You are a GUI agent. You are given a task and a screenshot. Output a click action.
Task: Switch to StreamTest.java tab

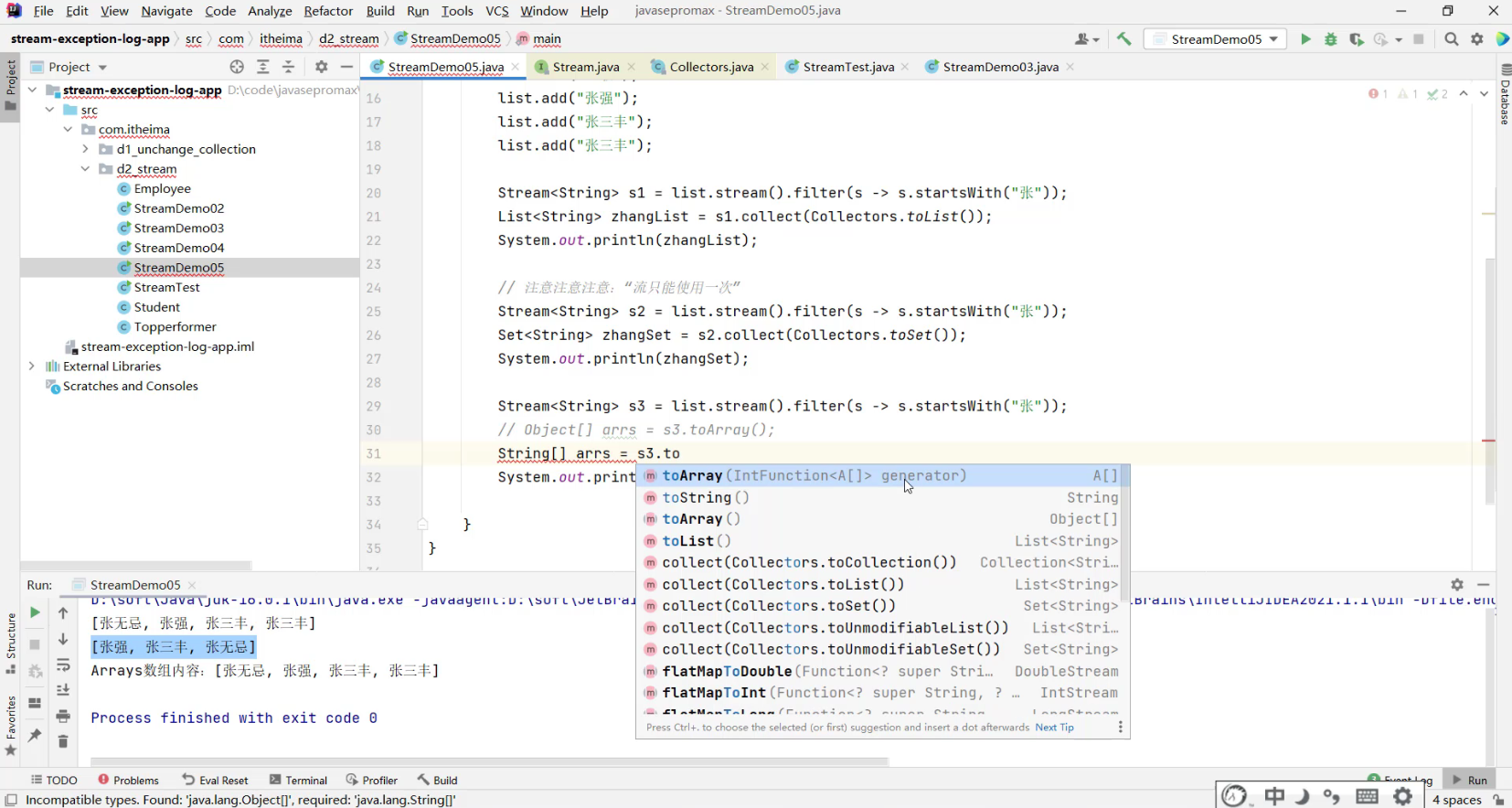(x=848, y=67)
